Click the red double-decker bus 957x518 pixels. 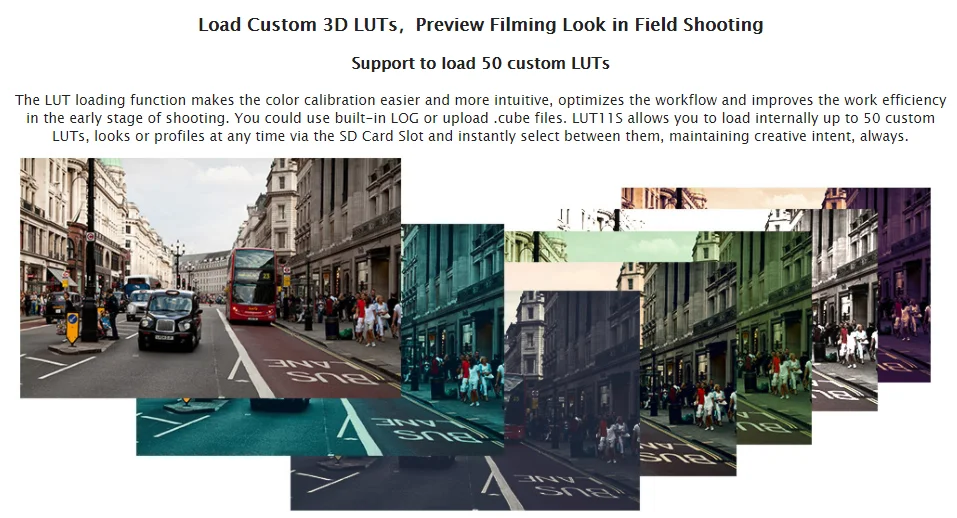251,286
